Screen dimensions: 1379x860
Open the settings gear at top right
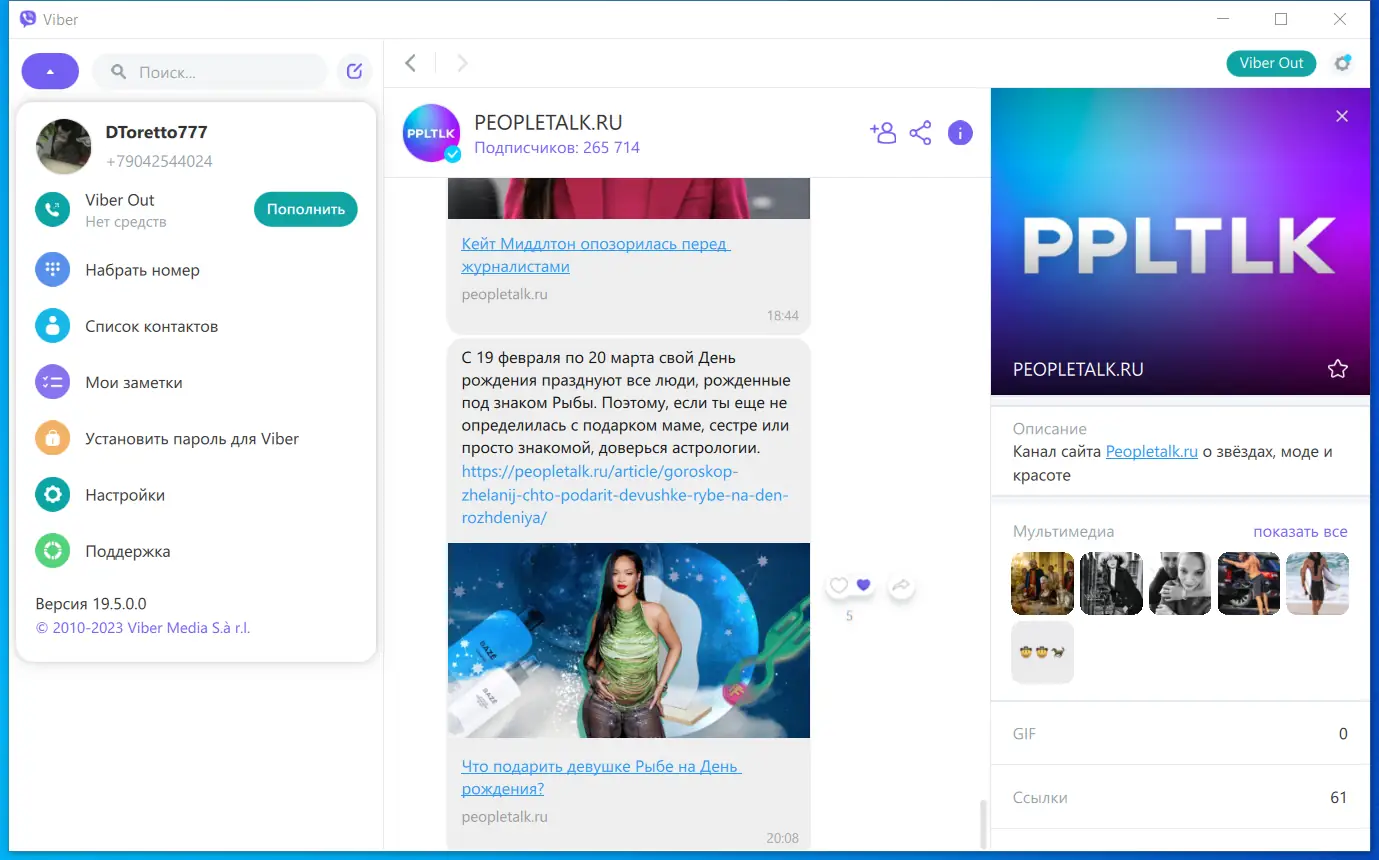coord(1342,63)
